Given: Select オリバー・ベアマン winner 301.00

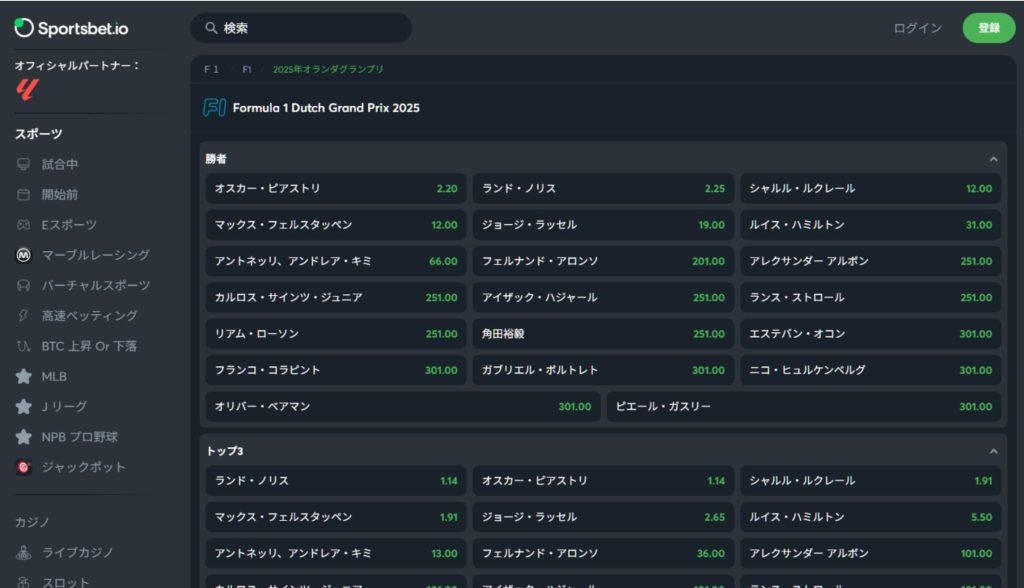Looking at the screenshot, I should 403,406.
